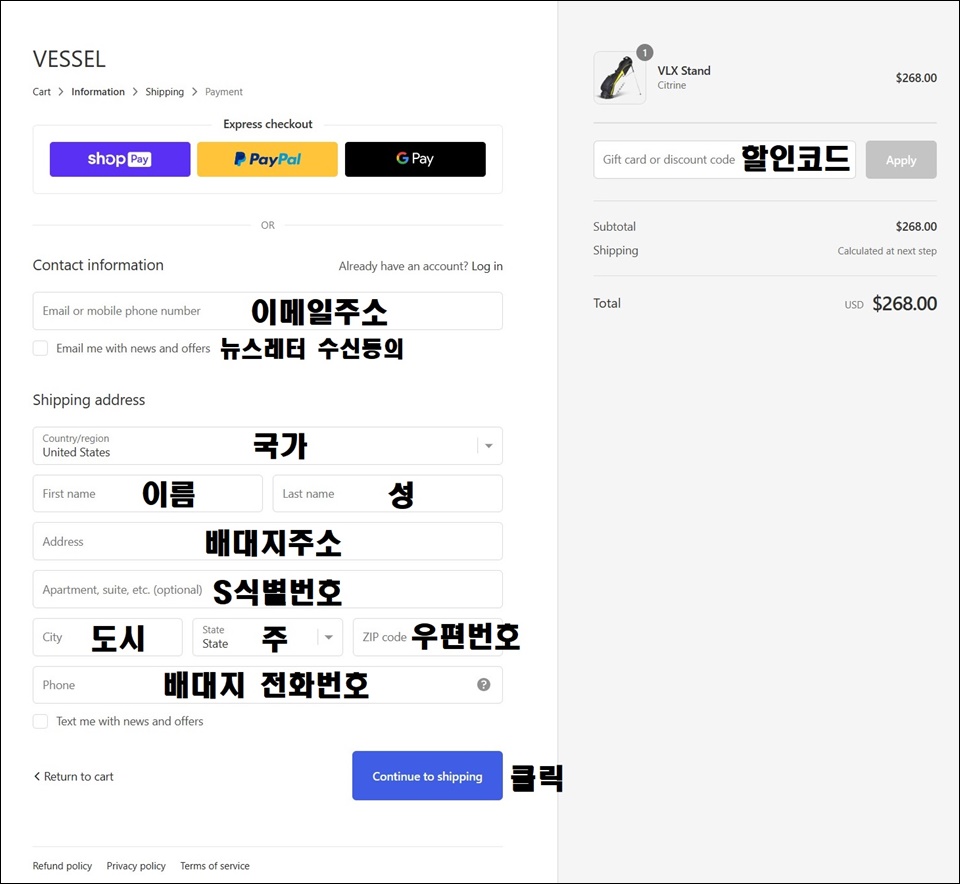
Task: Select the Information breadcrumb step
Action: tap(98, 92)
